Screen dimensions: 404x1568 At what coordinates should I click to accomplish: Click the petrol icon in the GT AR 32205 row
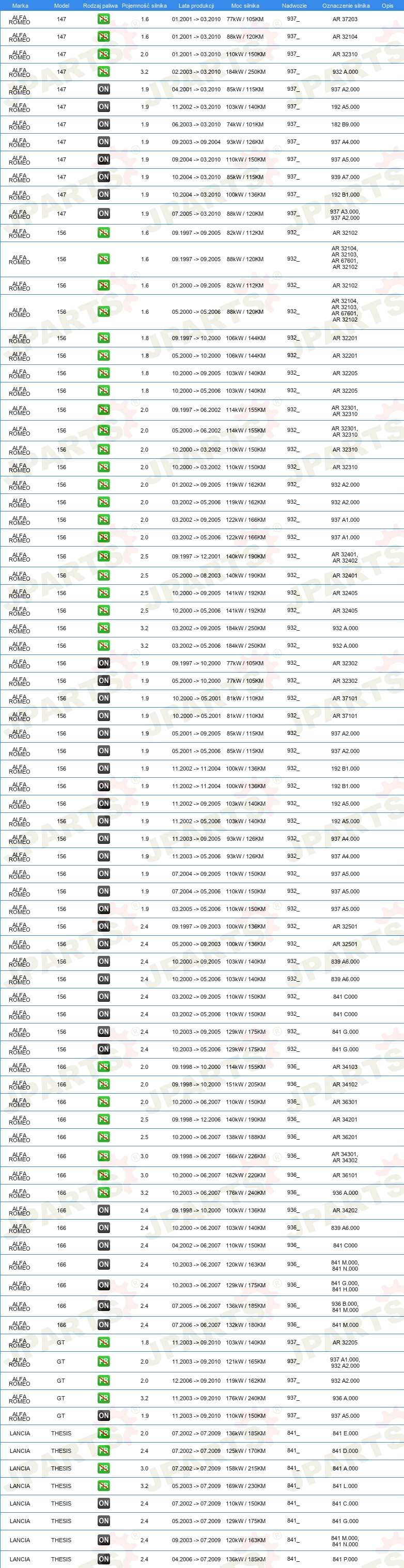(104, 1343)
